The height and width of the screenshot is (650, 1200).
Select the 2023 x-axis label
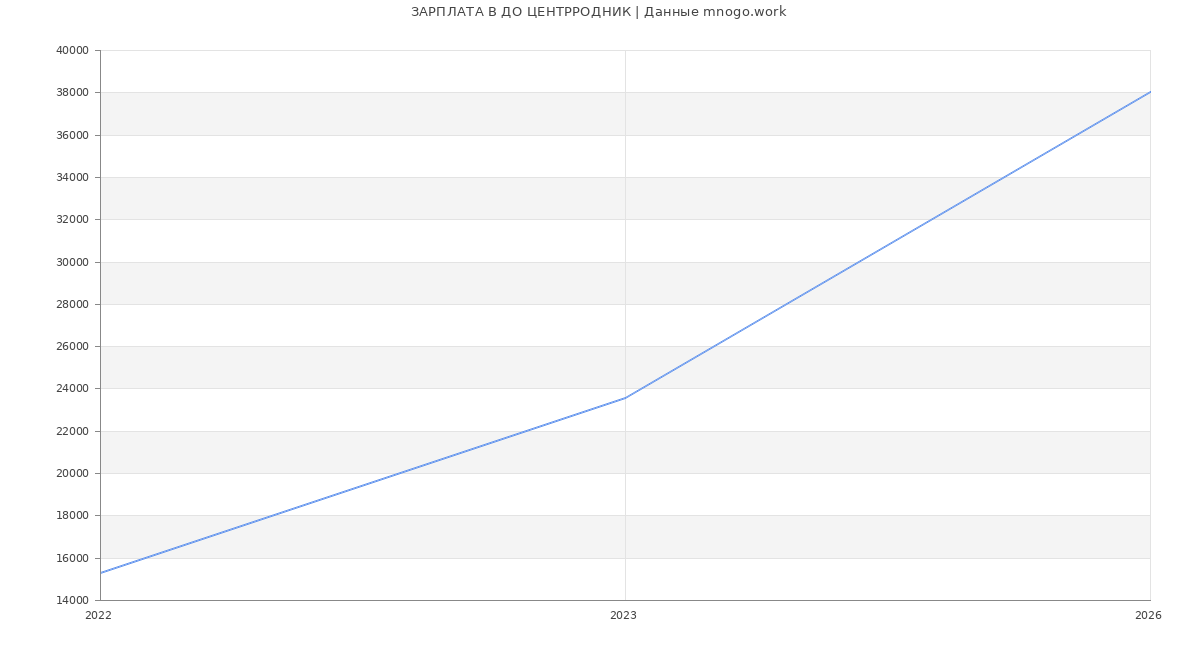[623, 616]
